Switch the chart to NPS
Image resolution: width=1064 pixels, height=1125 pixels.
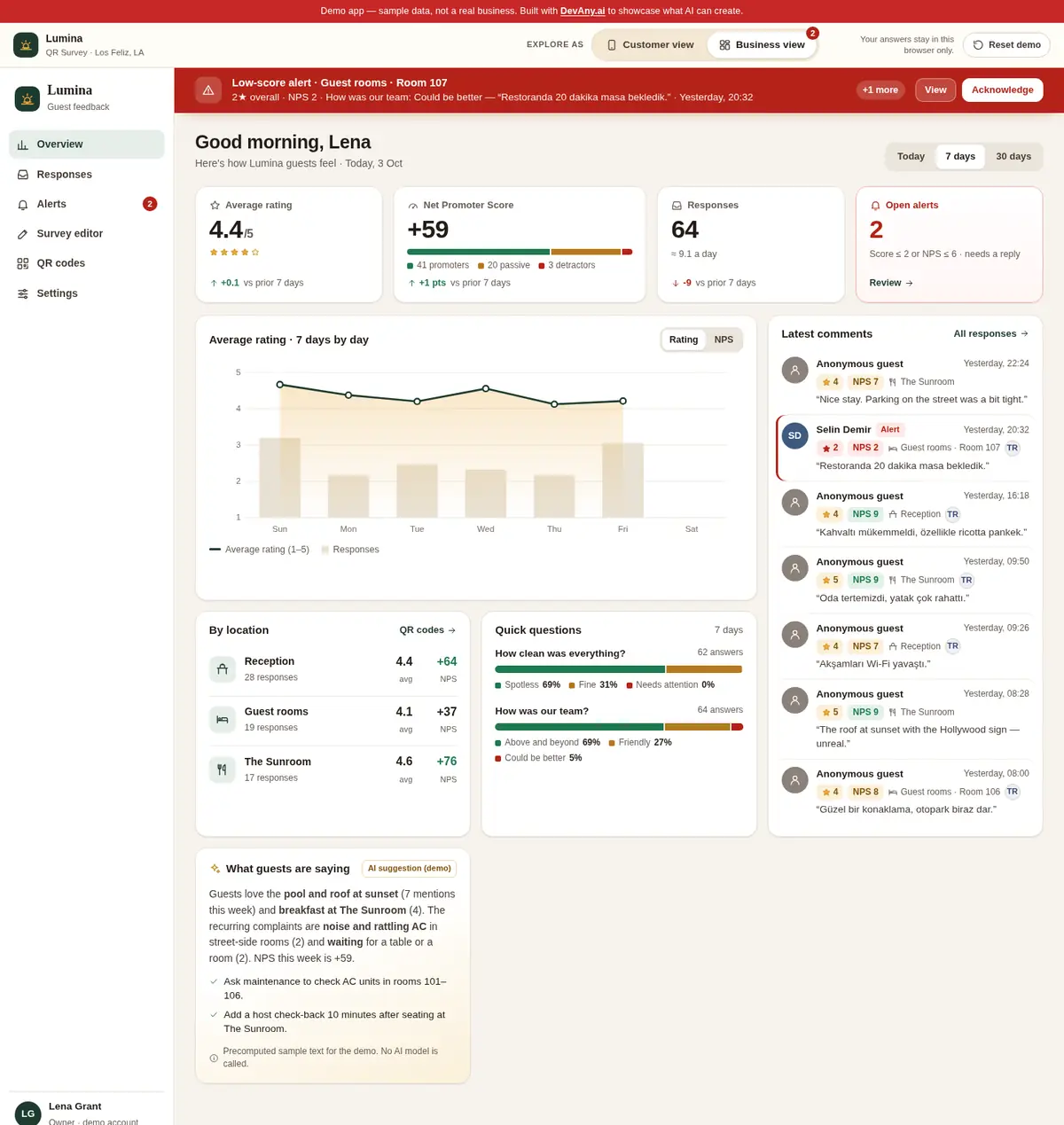point(724,340)
